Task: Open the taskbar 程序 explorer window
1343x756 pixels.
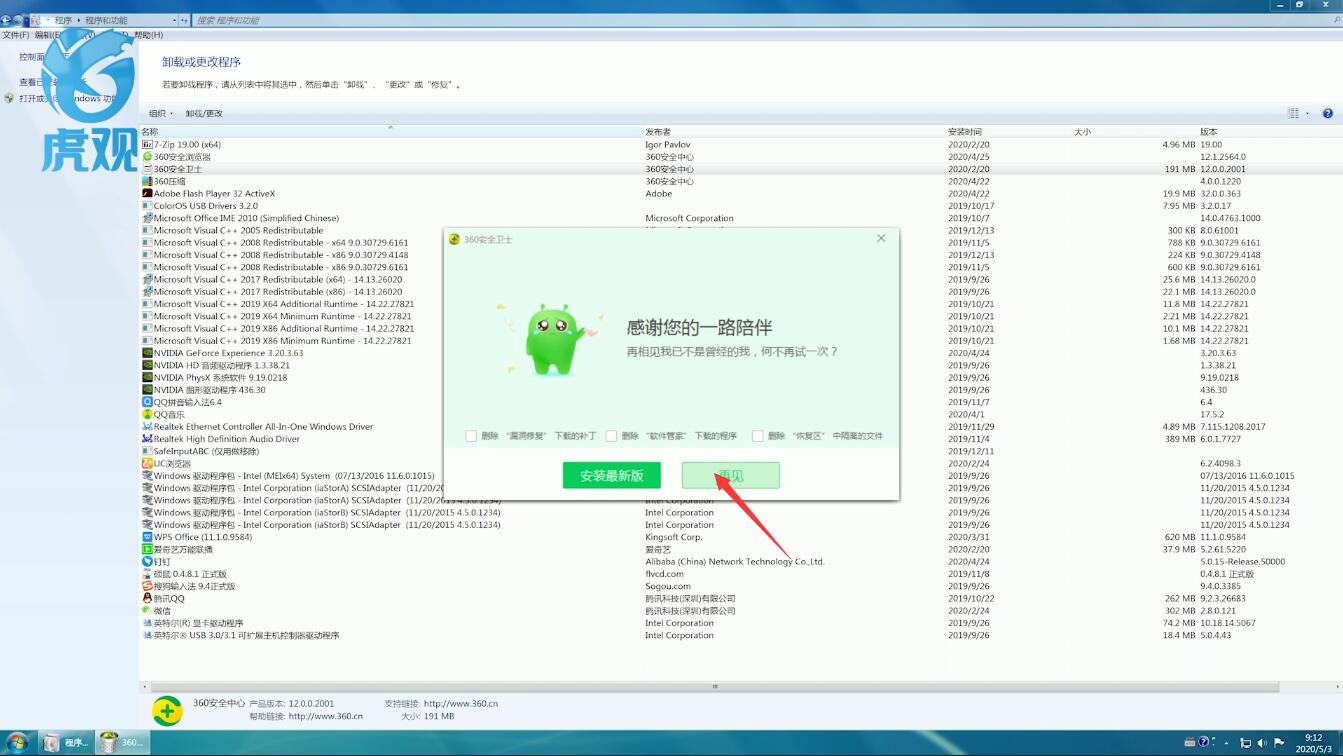Action: pos(67,743)
